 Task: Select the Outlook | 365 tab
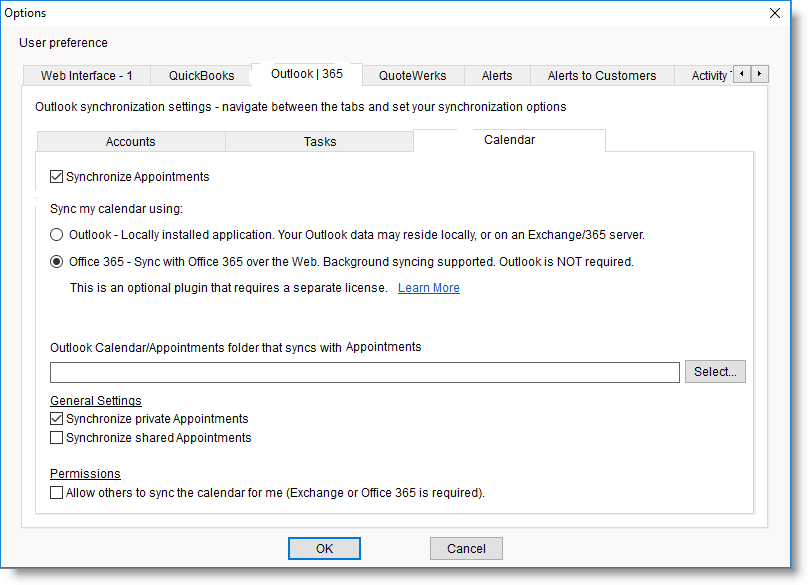tap(305, 75)
